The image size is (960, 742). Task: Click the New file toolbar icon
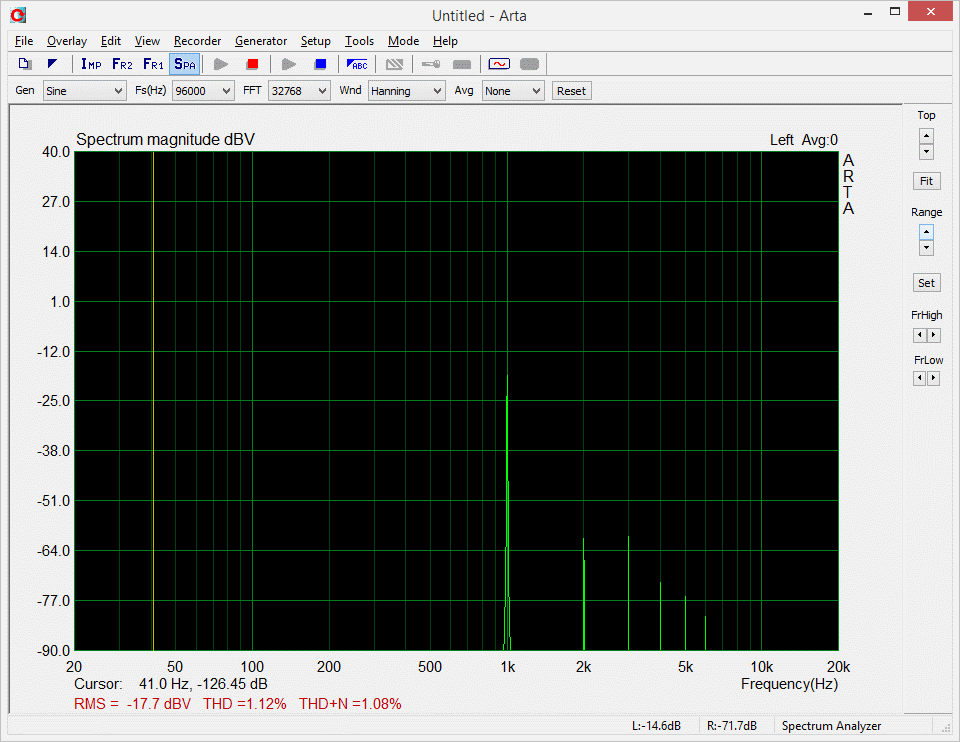(x=24, y=64)
